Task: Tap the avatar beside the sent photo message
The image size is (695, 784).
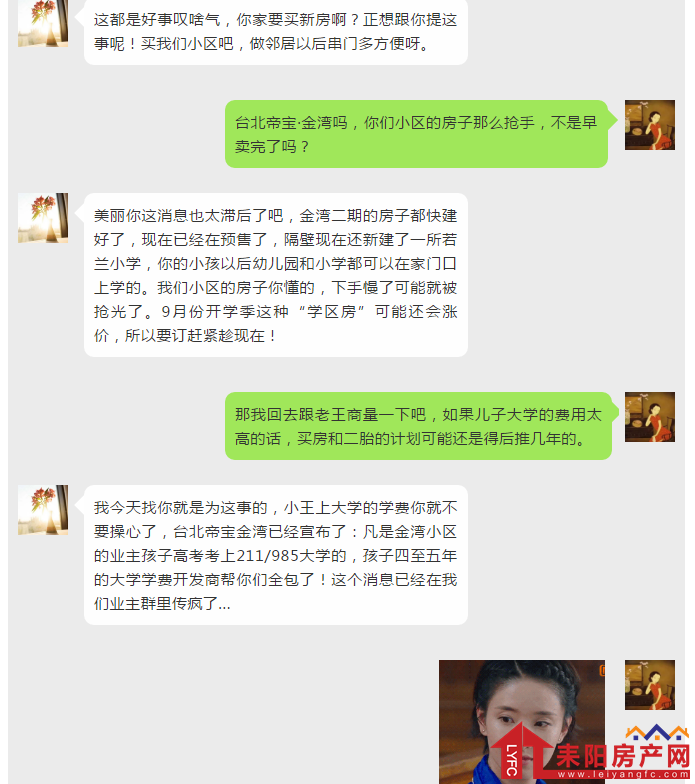Action: click(x=650, y=685)
